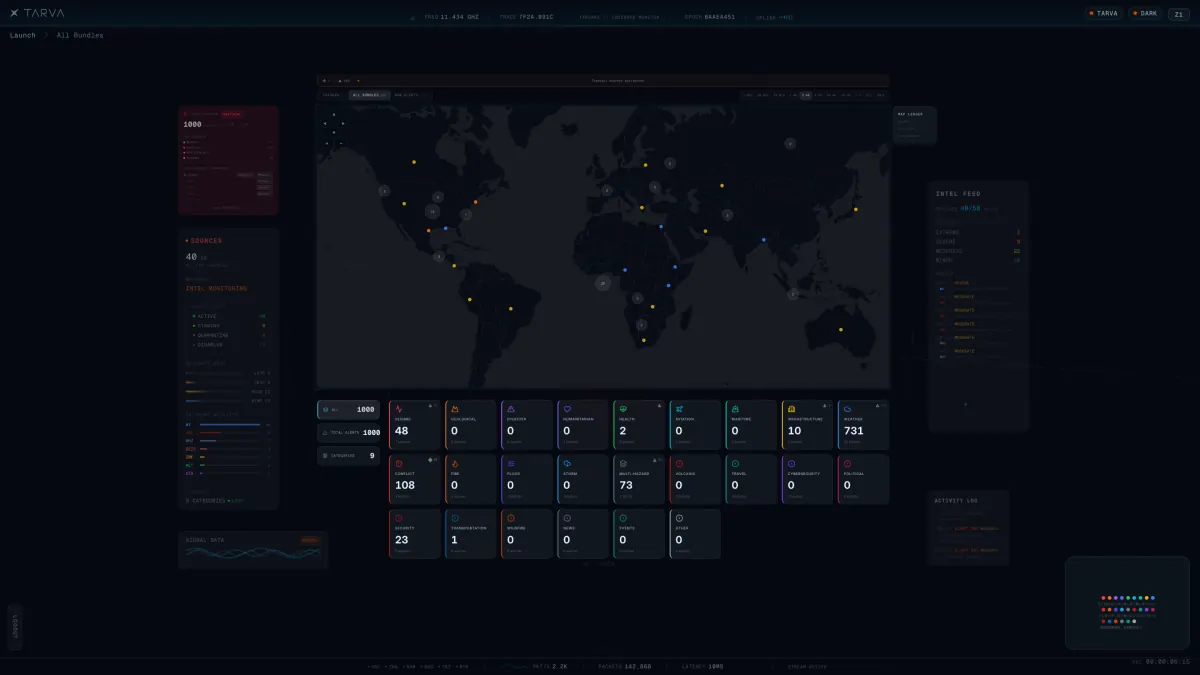The image size is (1200, 675).
Task: Click the Multi-Hazard count 73
Action: 626,485
